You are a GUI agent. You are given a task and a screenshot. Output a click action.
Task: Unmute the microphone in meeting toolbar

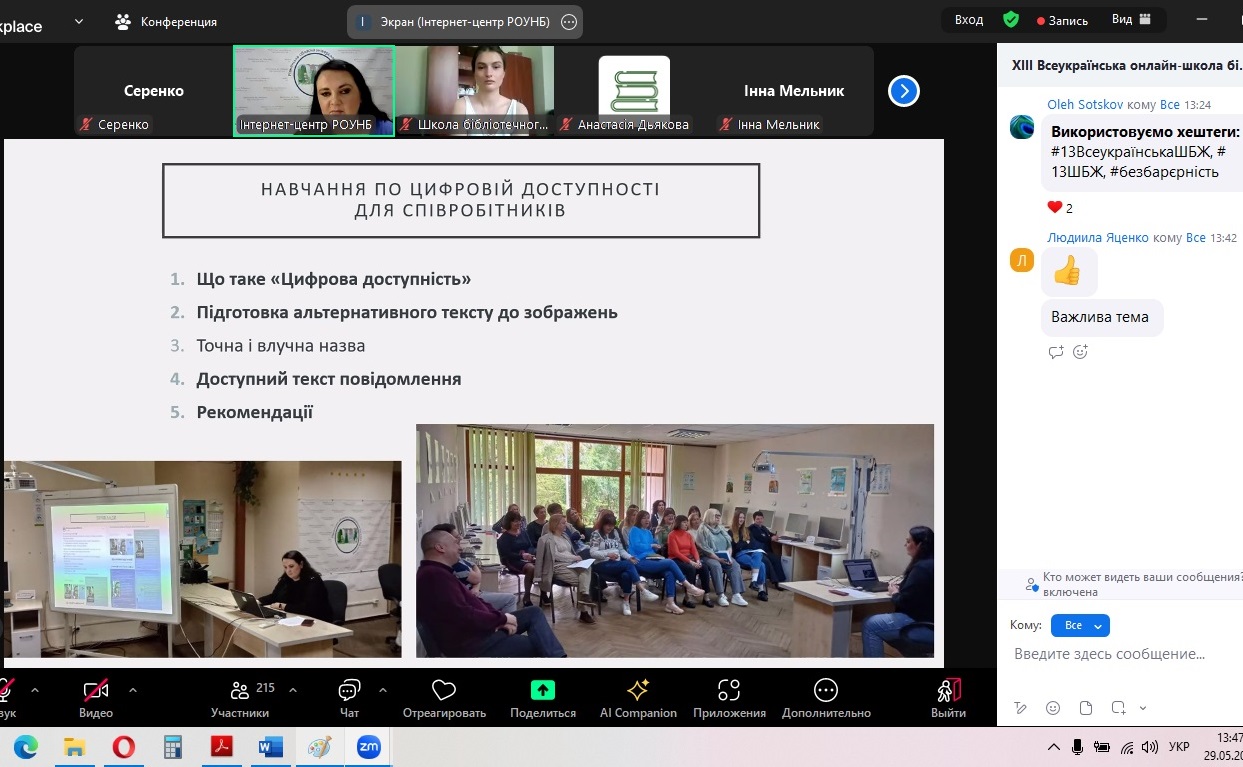tap(5, 690)
